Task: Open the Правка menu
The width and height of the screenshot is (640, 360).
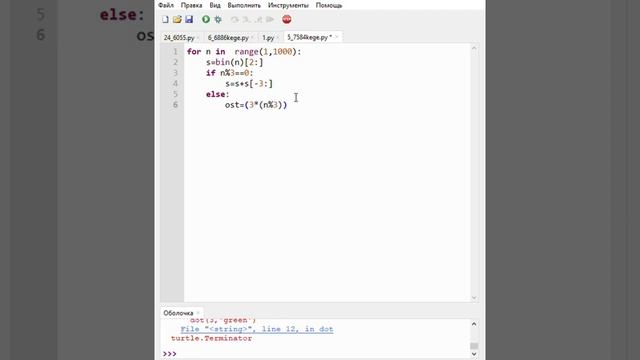Action: click(x=191, y=5)
